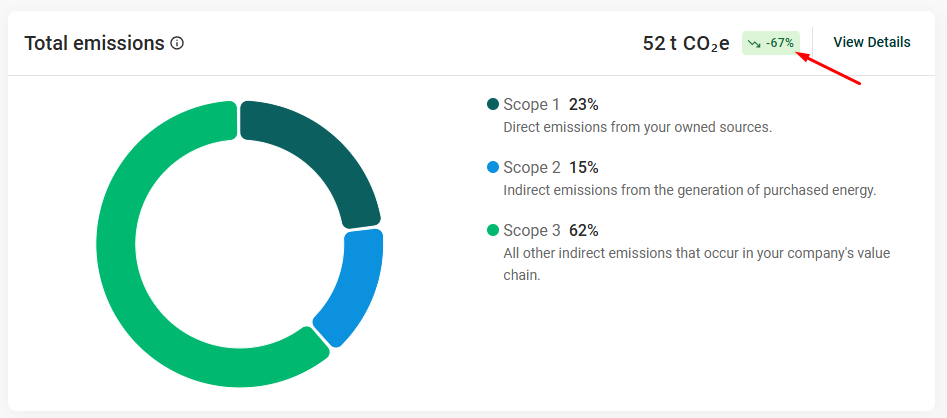The width and height of the screenshot is (947, 418).
Task: Click the 'Direct emissions from your owned sources' description
Action: pyautogui.click(x=637, y=127)
